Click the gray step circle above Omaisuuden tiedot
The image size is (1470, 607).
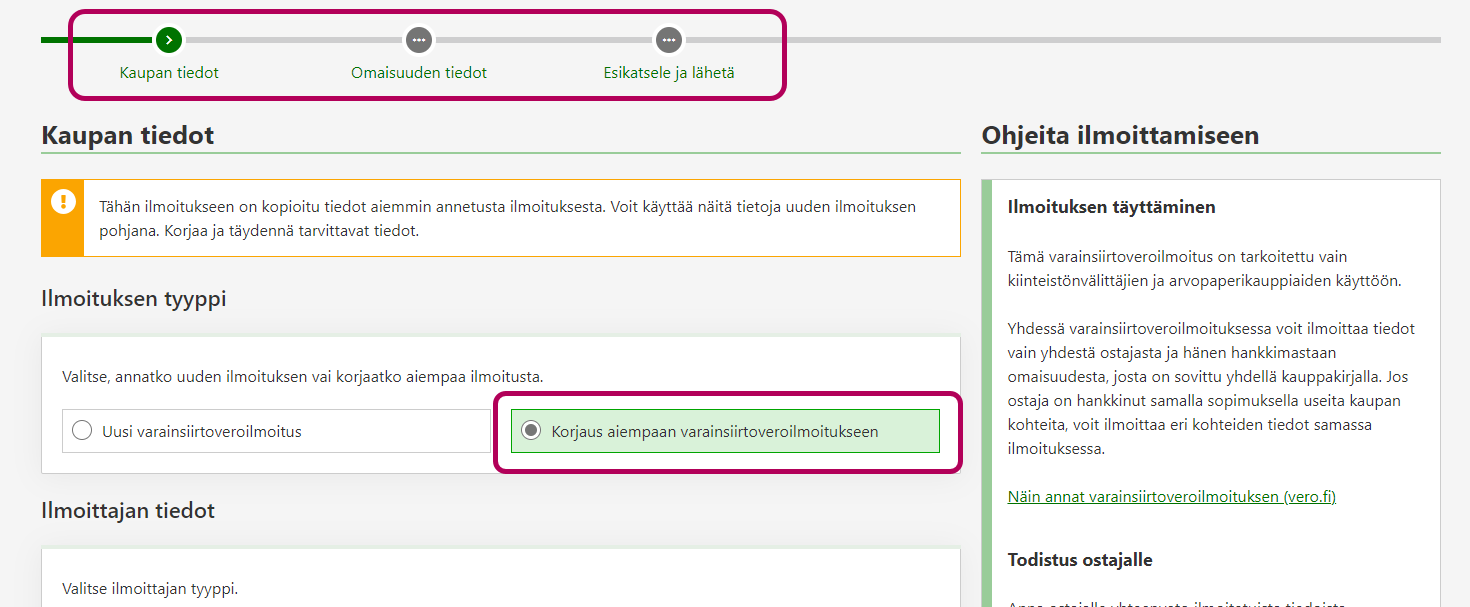point(418,40)
